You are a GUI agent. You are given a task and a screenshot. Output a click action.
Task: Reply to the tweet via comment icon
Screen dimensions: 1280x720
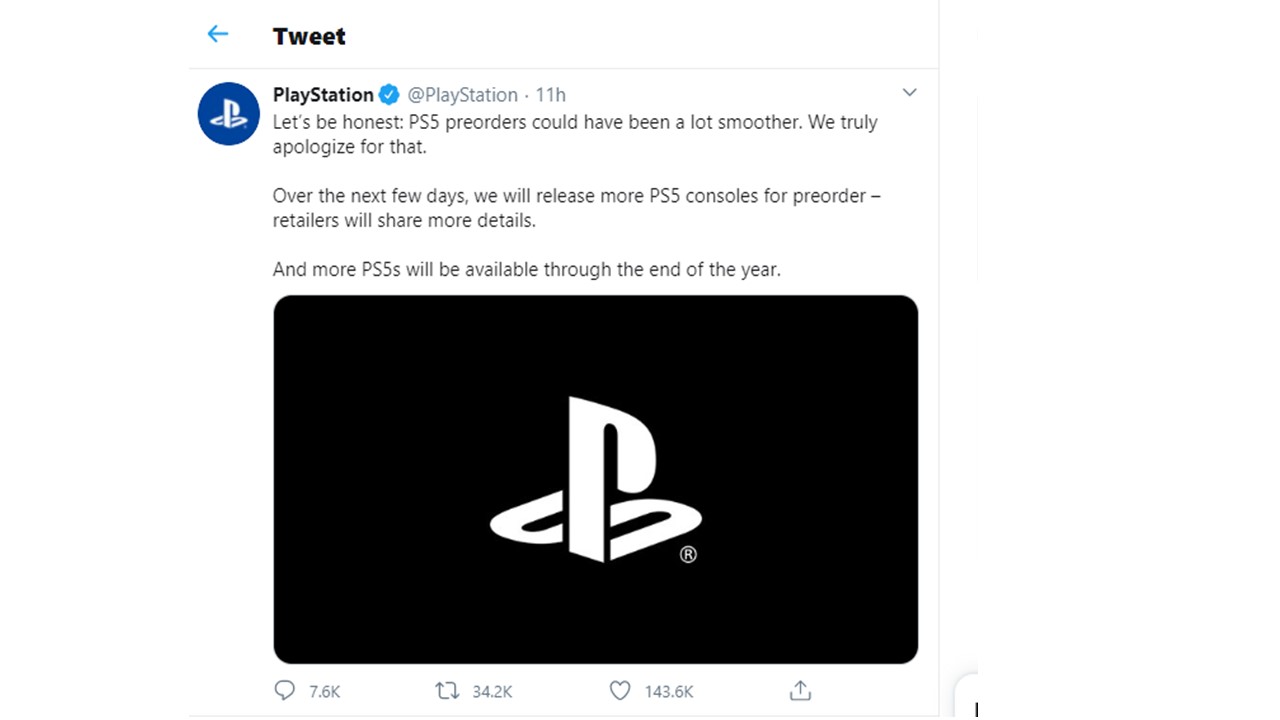pyautogui.click(x=285, y=690)
